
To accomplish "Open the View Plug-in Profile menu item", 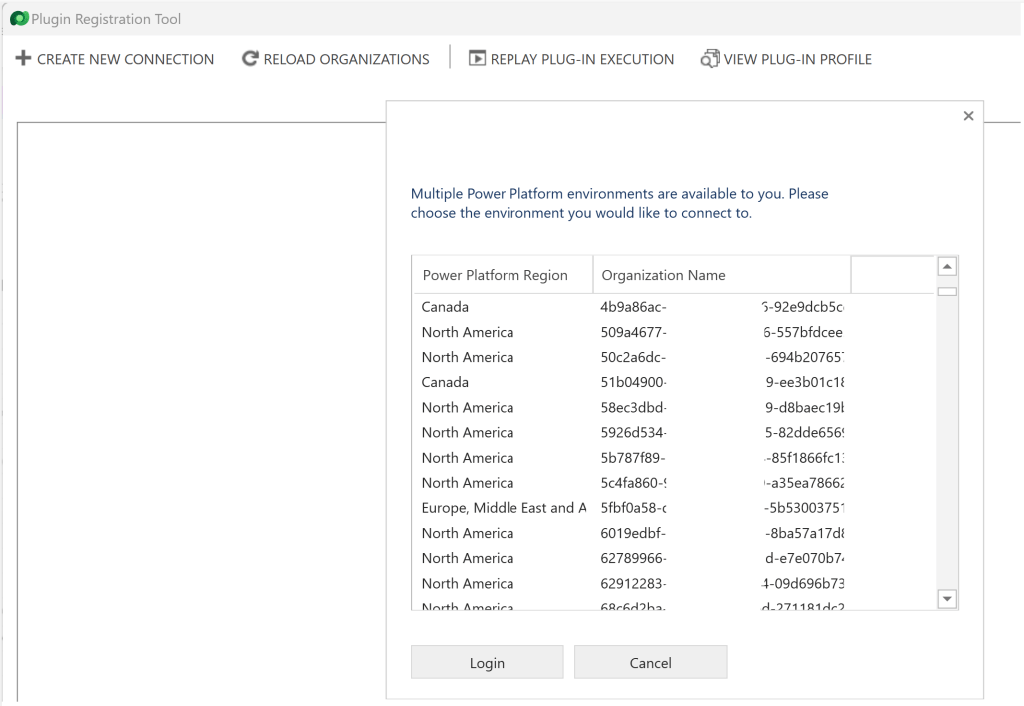I will (797, 59).
